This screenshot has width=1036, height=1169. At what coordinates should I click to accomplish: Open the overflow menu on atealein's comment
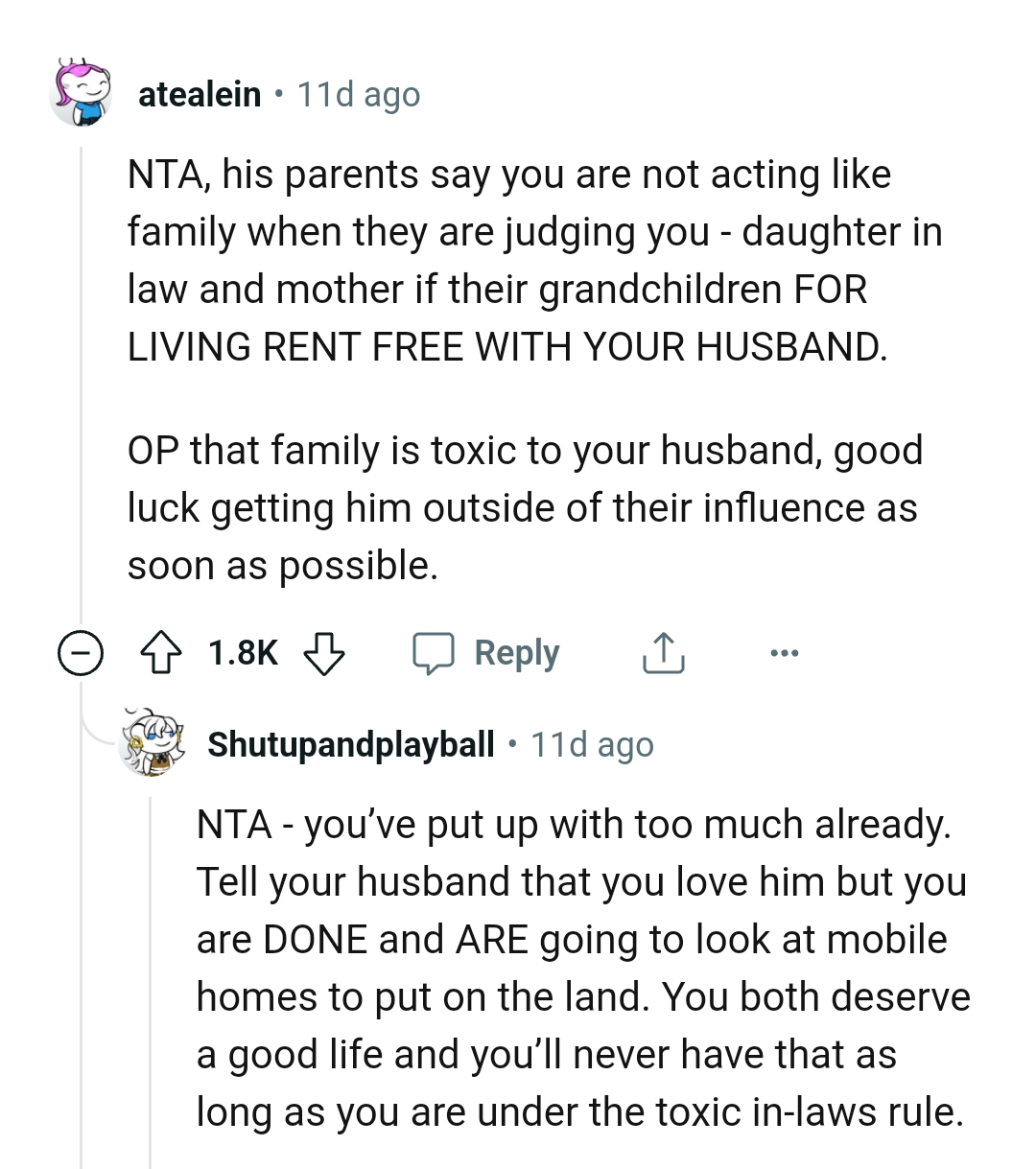785,653
